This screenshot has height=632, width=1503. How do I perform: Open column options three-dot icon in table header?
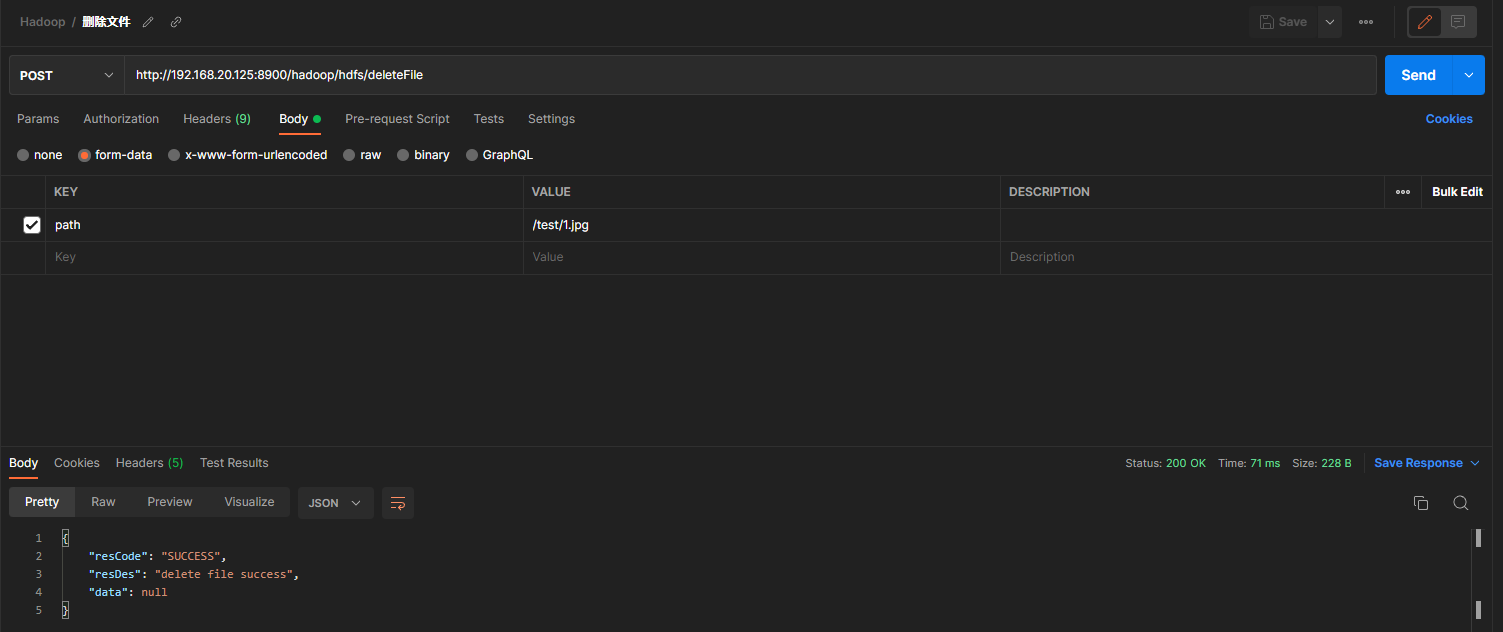1403,192
